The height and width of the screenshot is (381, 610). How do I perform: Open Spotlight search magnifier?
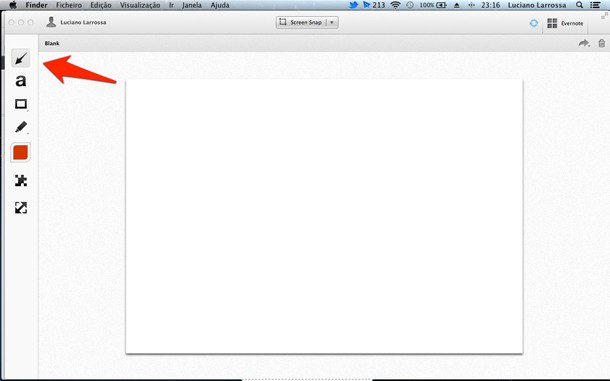click(x=579, y=5)
